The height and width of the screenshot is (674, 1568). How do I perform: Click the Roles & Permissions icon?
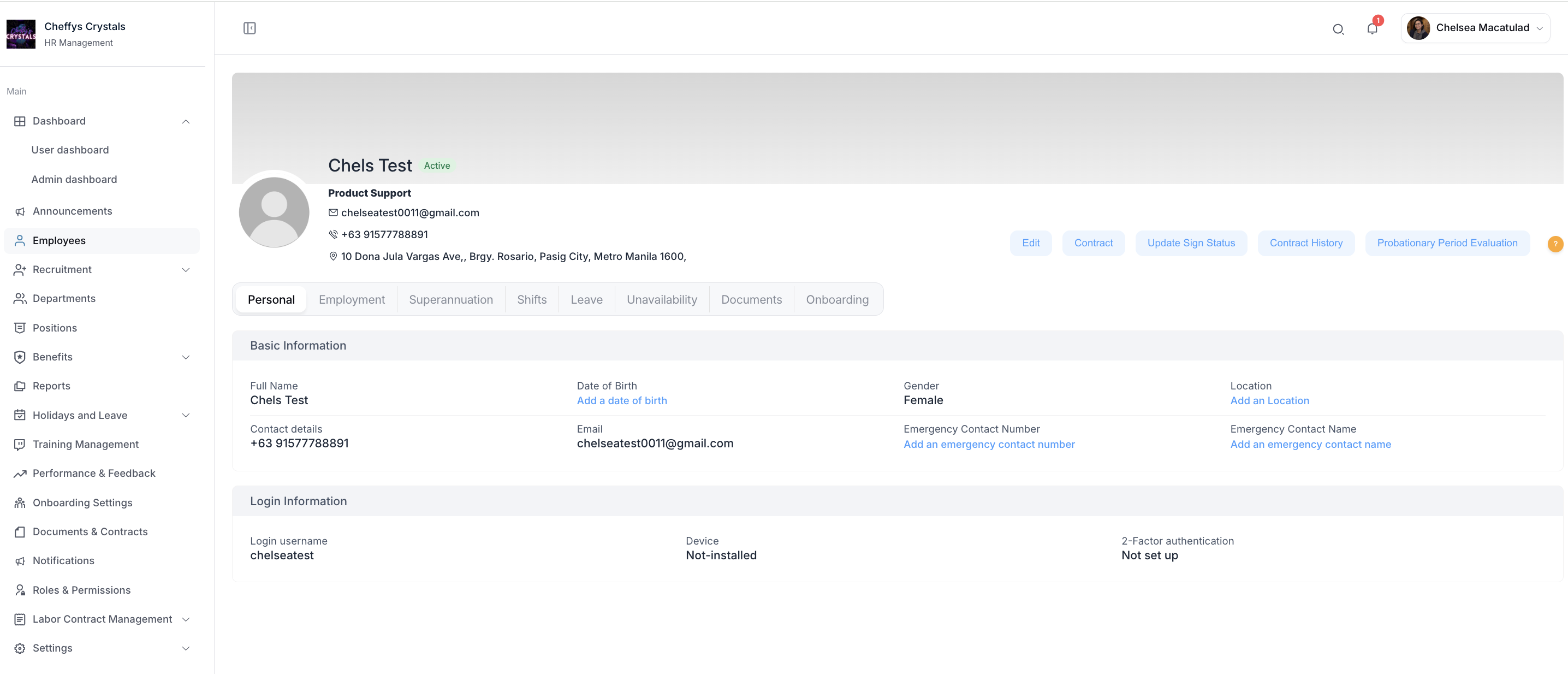(x=20, y=590)
